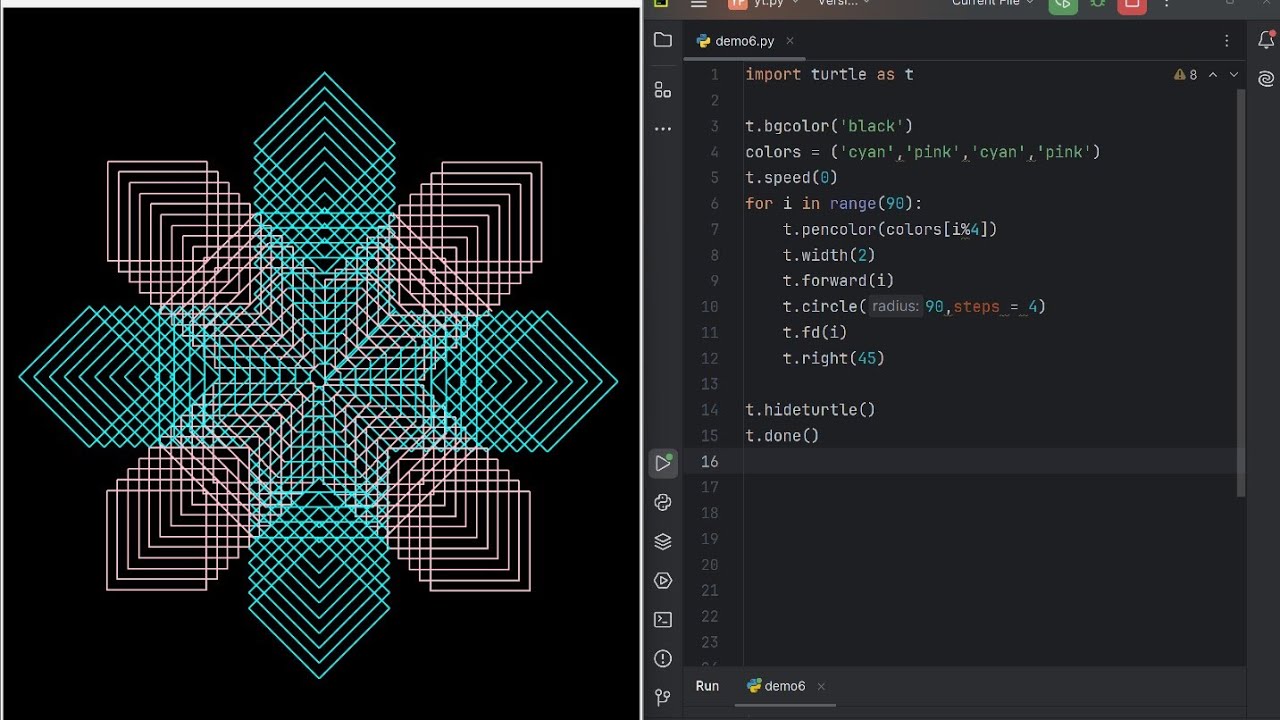1280x720 pixels.
Task: Click t.pencolor(colors[i%4]) line
Action: pyautogui.click(x=890, y=229)
